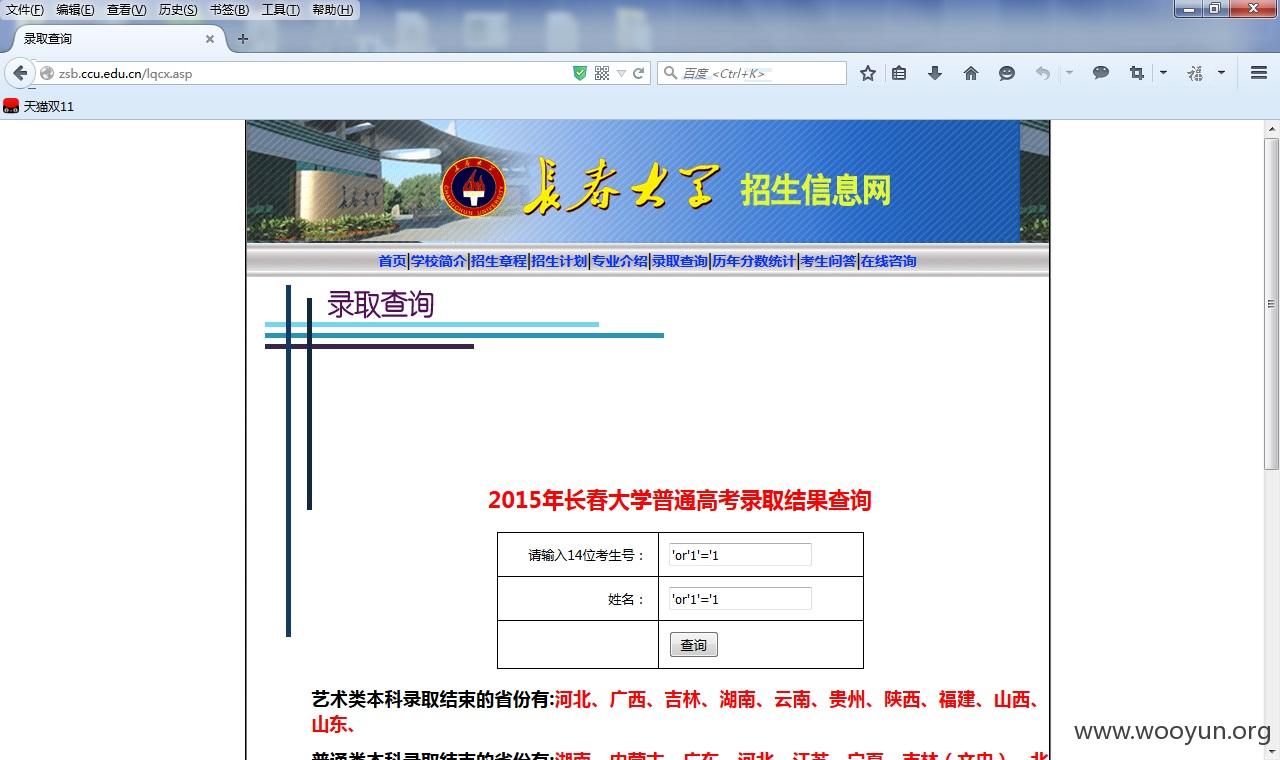Open the 工具(T) menu
The width and height of the screenshot is (1280, 760).
pos(280,10)
